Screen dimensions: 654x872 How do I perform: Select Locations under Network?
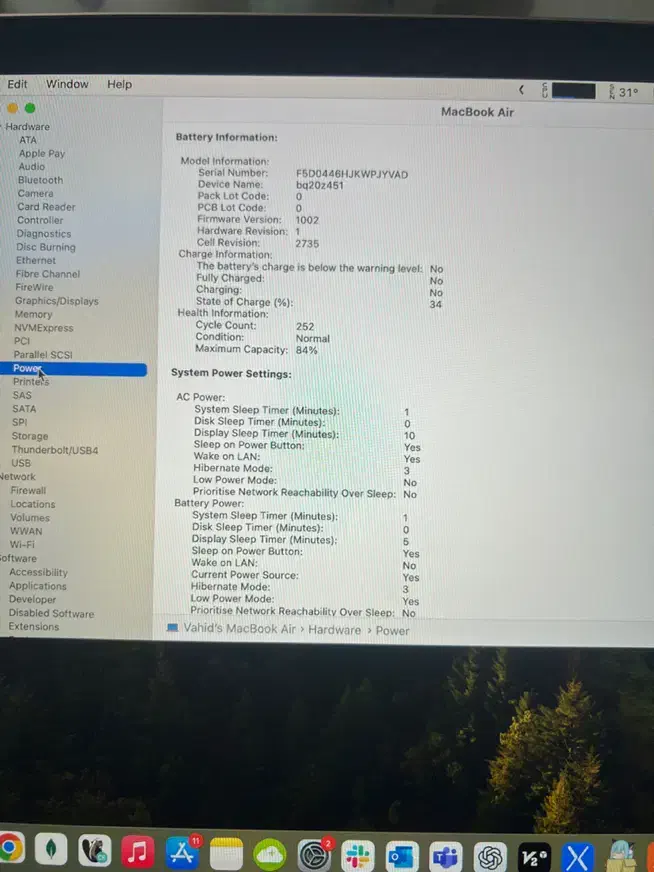click(x=33, y=504)
